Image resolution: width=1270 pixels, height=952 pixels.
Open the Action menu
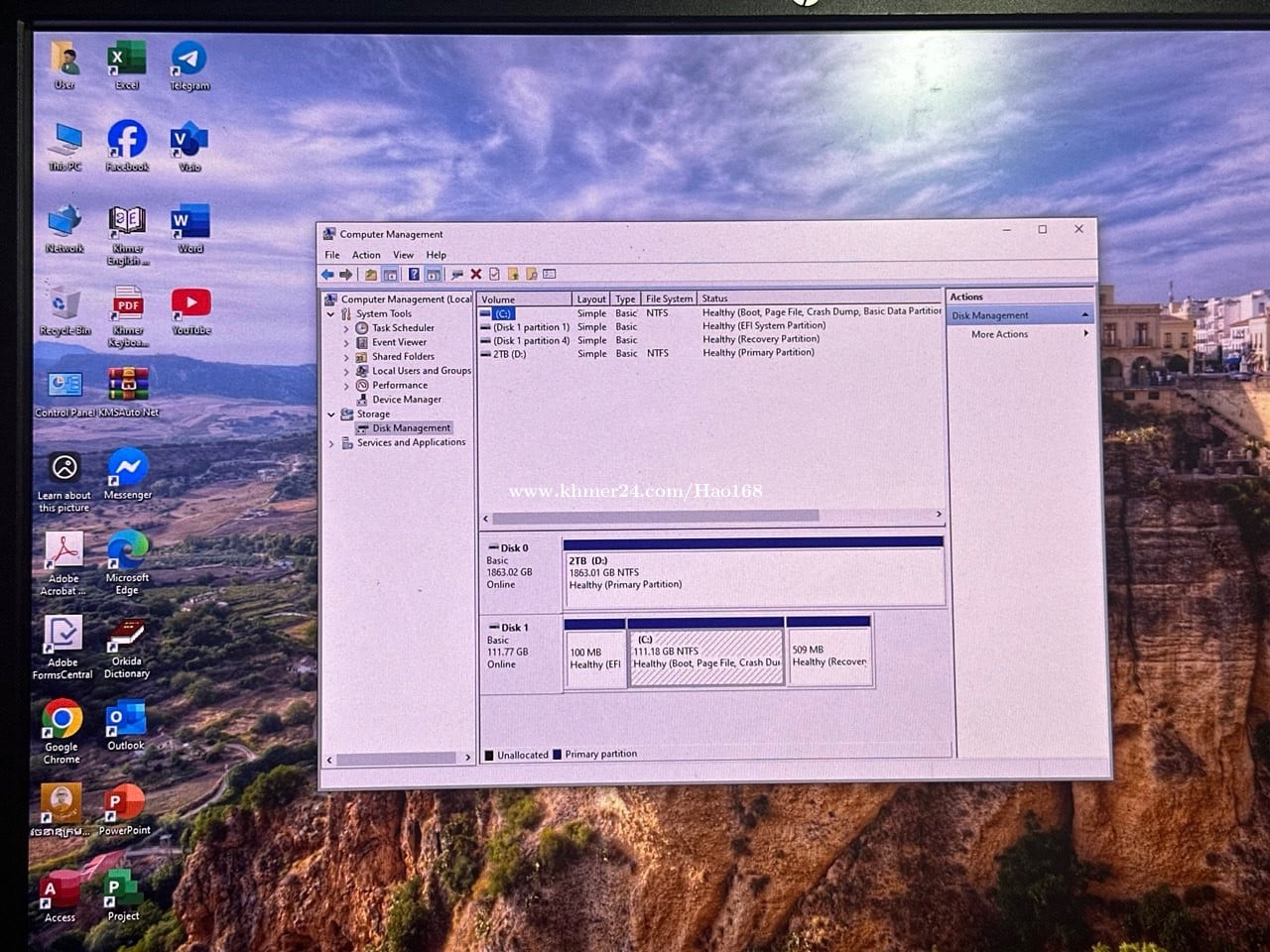(366, 255)
